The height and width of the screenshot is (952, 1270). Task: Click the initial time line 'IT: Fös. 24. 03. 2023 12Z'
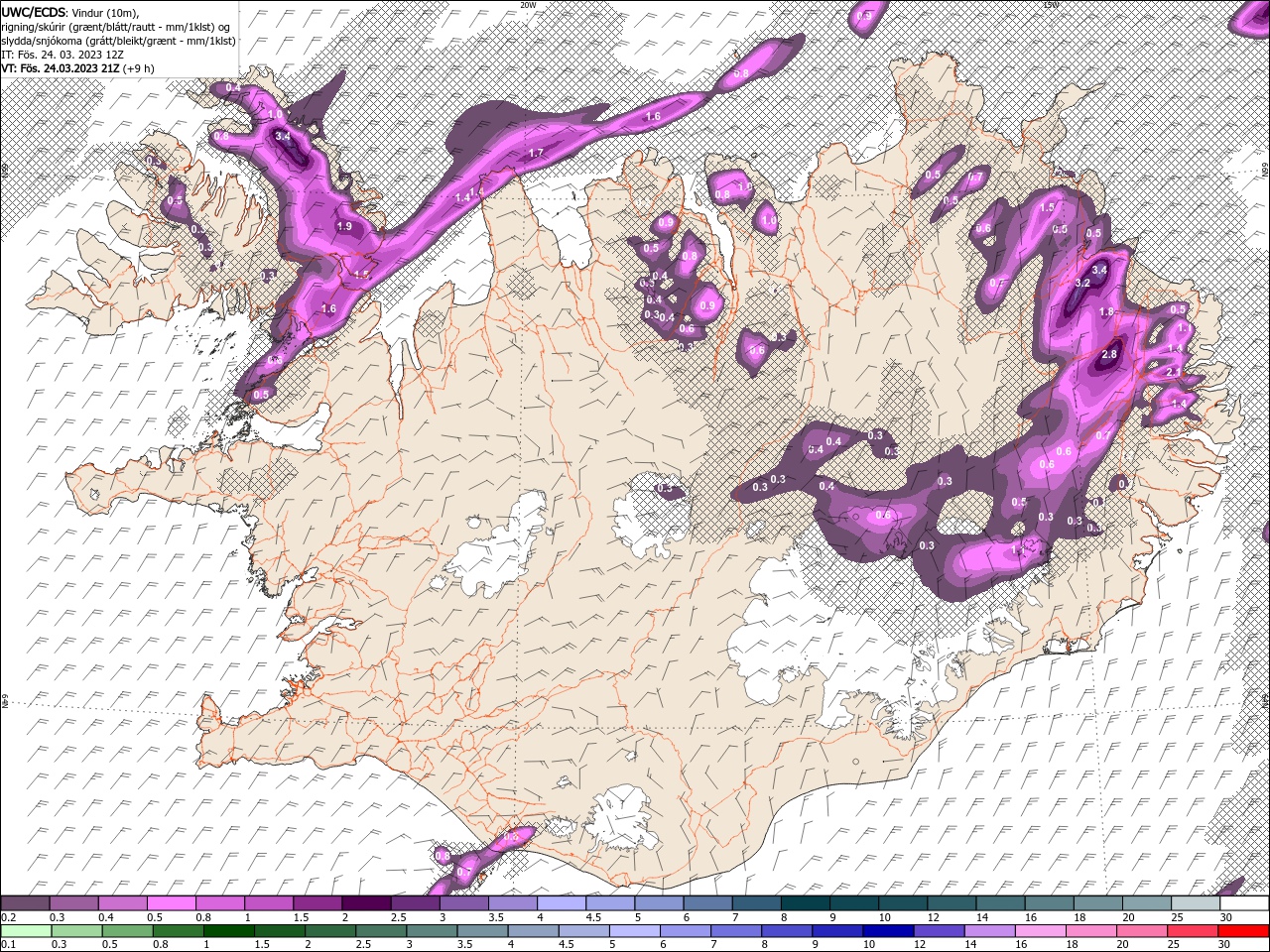tap(63, 55)
